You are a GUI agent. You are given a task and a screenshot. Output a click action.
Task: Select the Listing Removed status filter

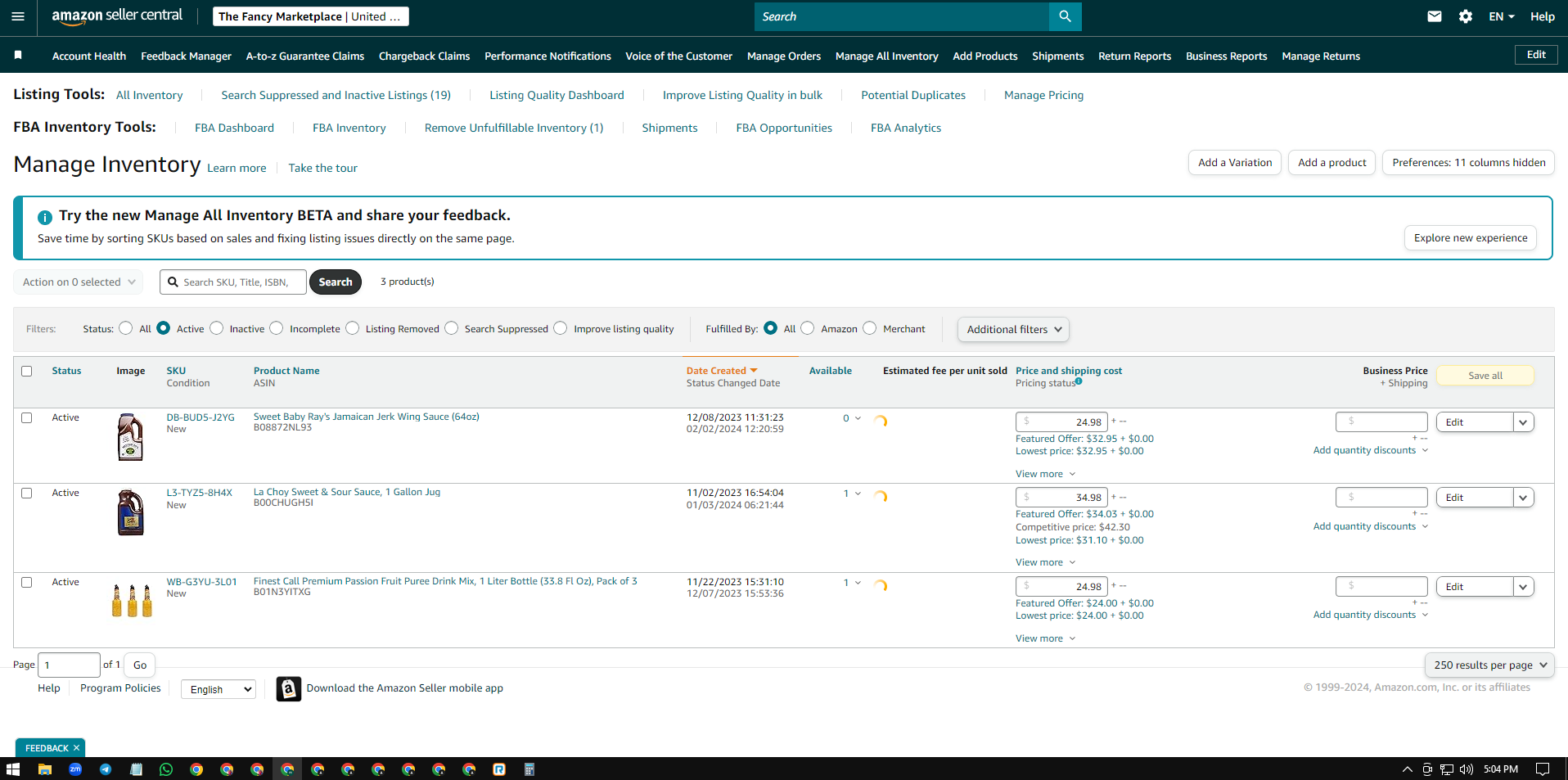pyautogui.click(x=353, y=328)
